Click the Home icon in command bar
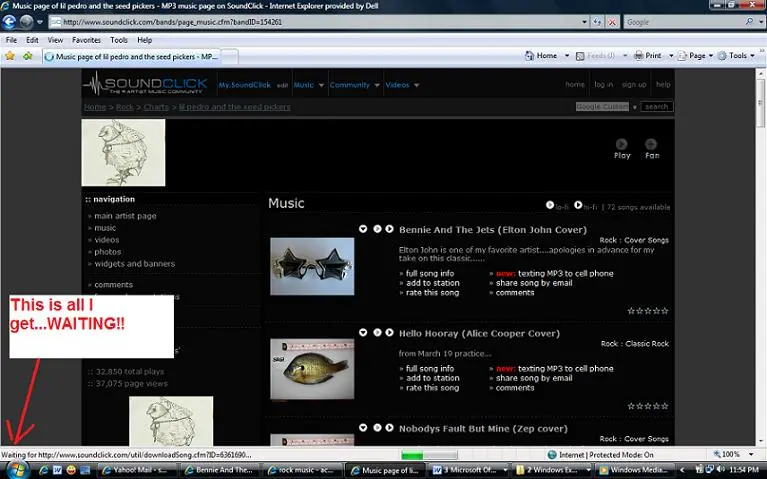Screen dimensions: 767x479 [530, 56]
